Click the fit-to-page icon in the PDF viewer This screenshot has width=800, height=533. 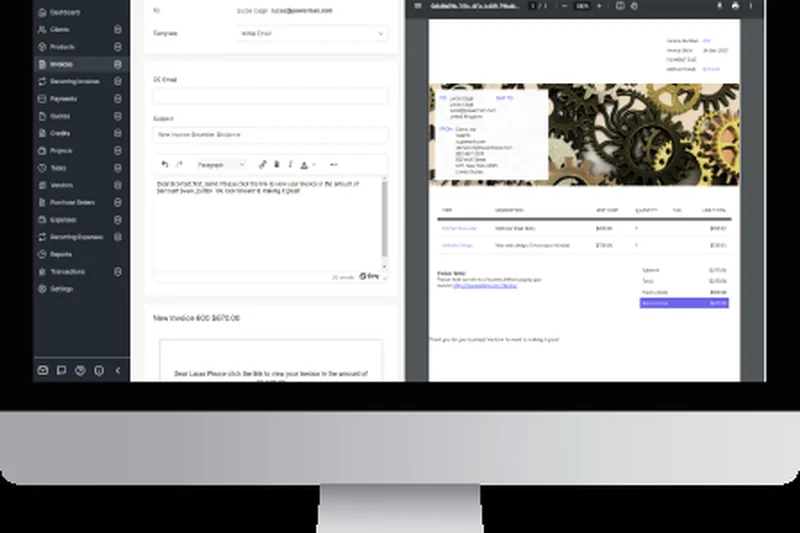[620, 6]
